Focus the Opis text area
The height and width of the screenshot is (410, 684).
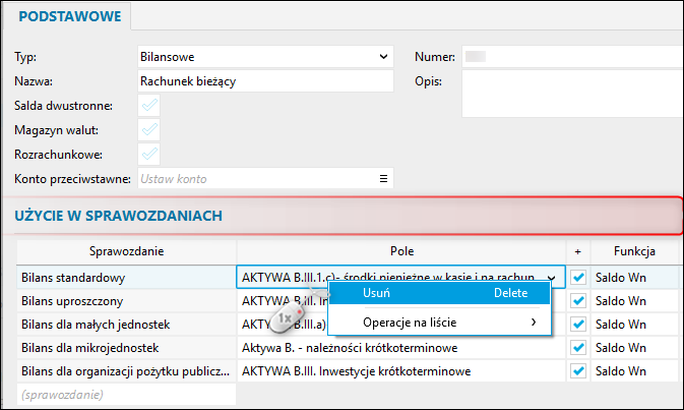(573, 94)
